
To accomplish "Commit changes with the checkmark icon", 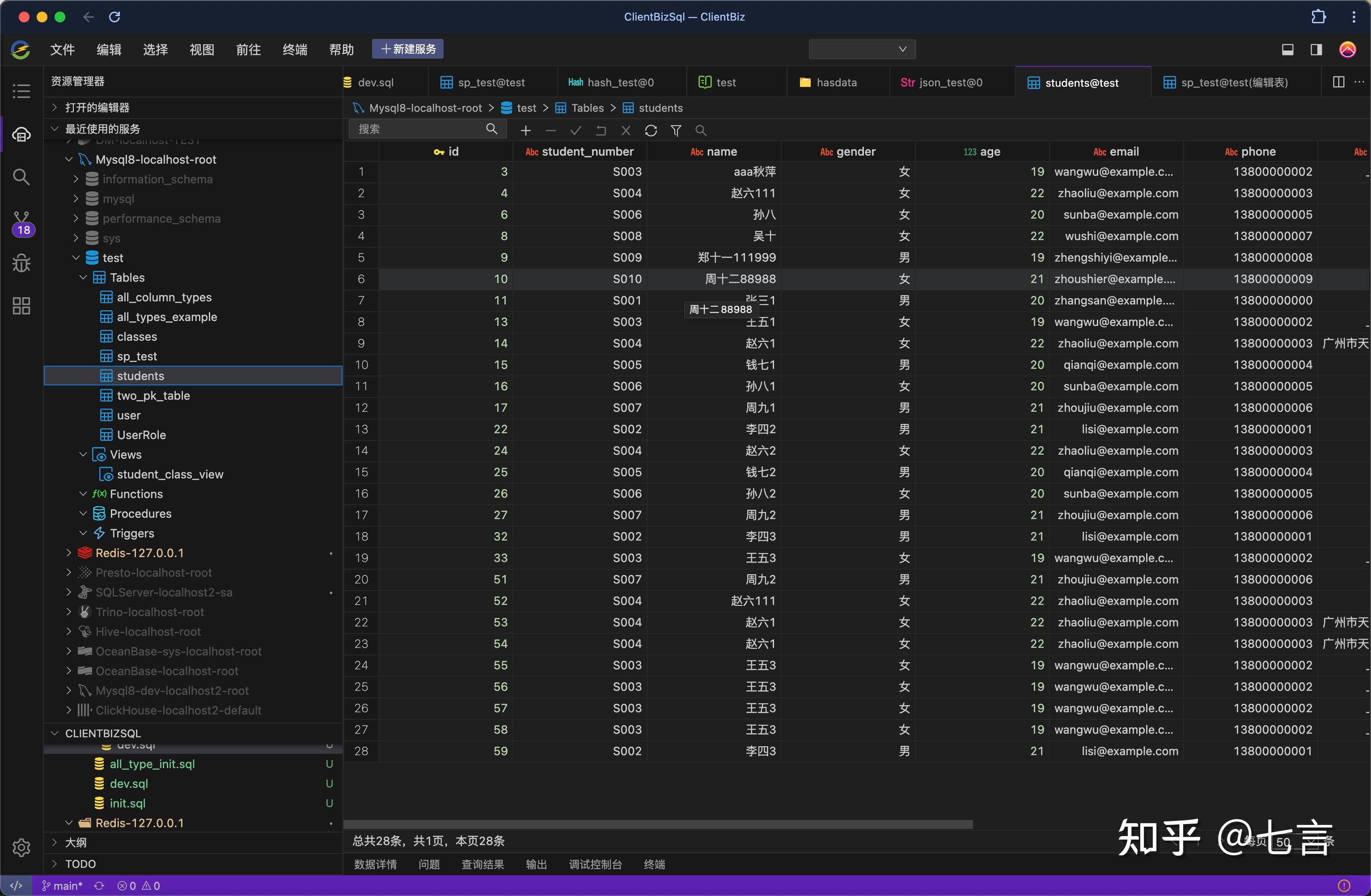I will 575,130.
